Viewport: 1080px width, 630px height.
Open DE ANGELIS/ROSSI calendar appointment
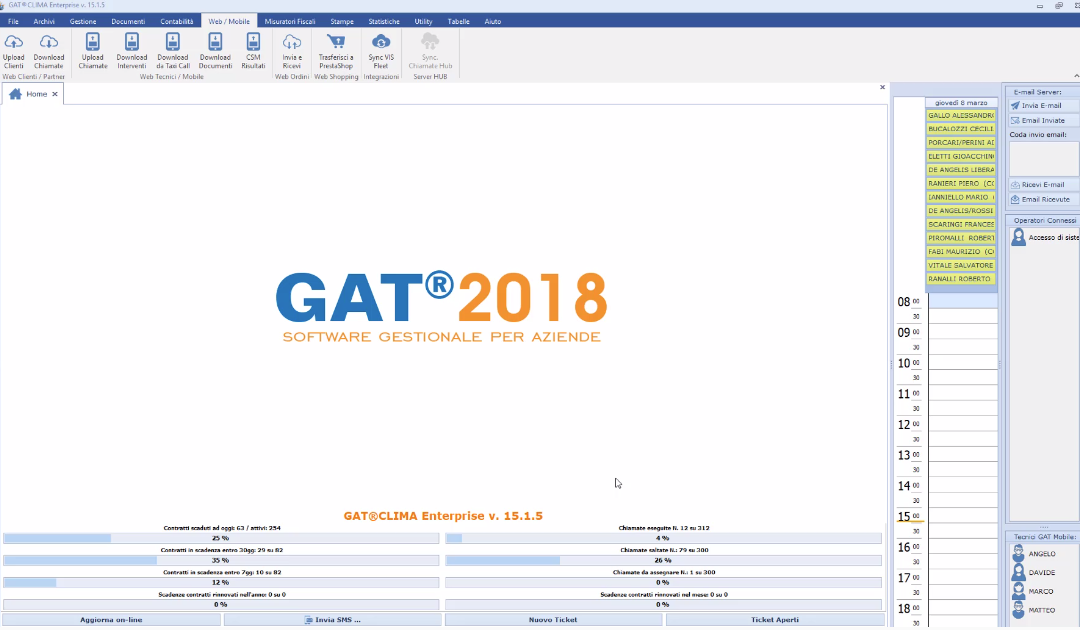pyautogui.click(x=961, y=211)
